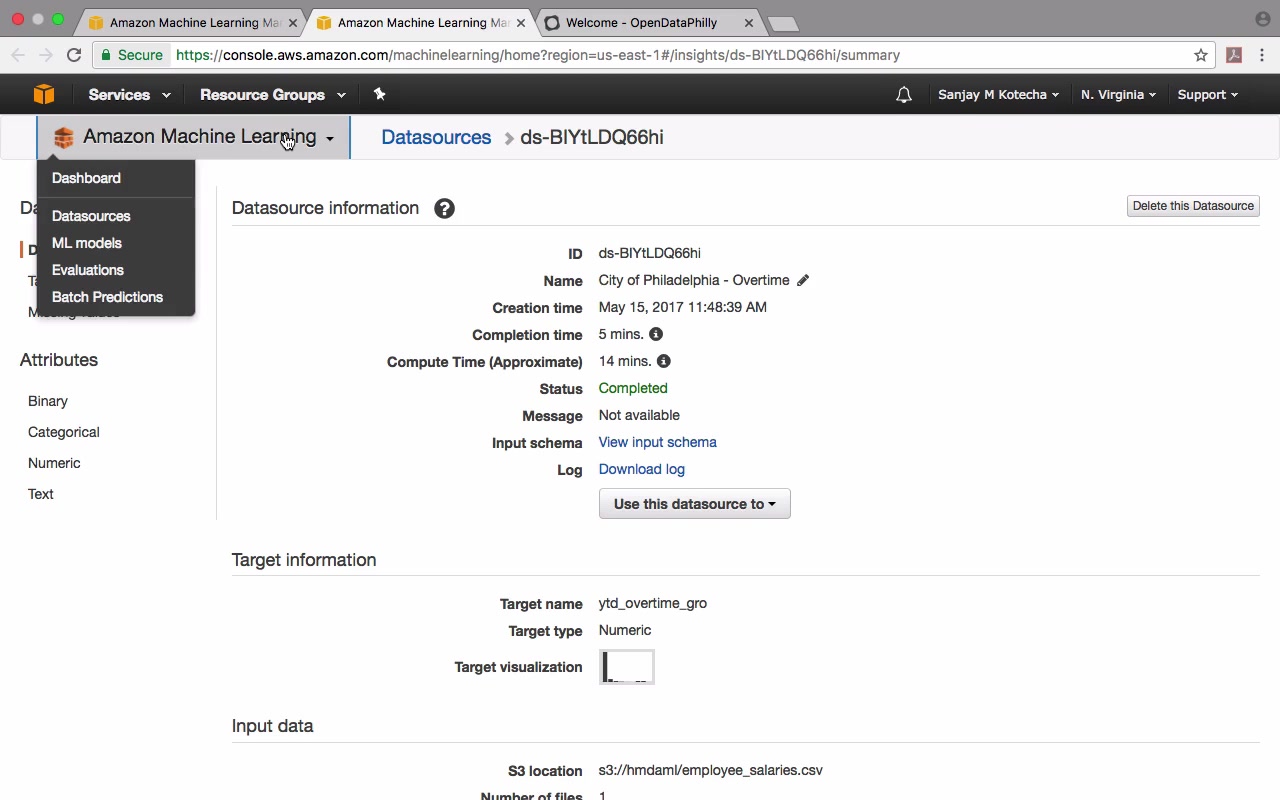Open the Sanjay M Kotecha account menu
1280x800 pixels.
tap(998, 95)
